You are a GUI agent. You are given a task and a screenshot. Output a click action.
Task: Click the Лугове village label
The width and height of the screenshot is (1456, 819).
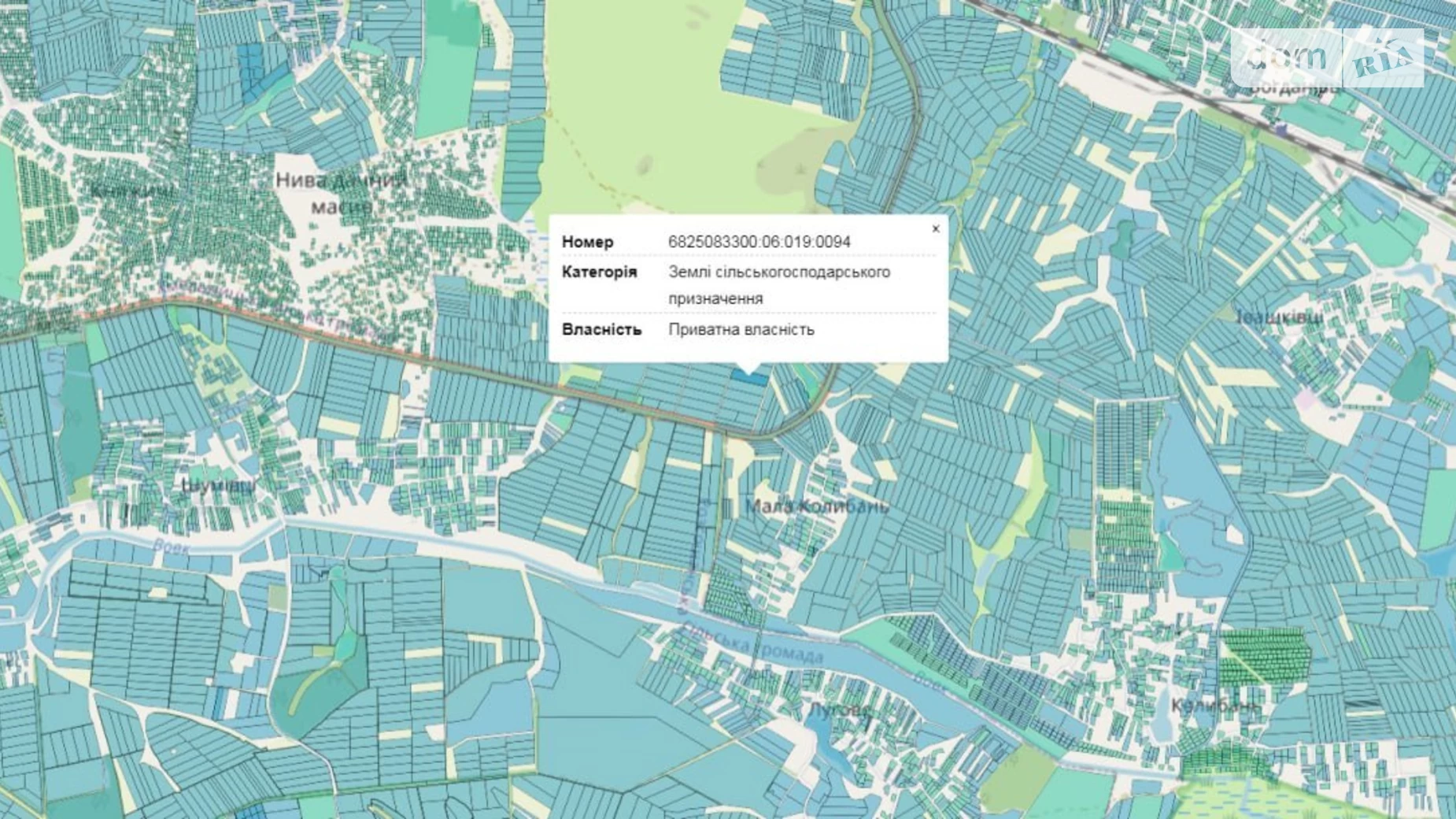click(x=839, y=710)
